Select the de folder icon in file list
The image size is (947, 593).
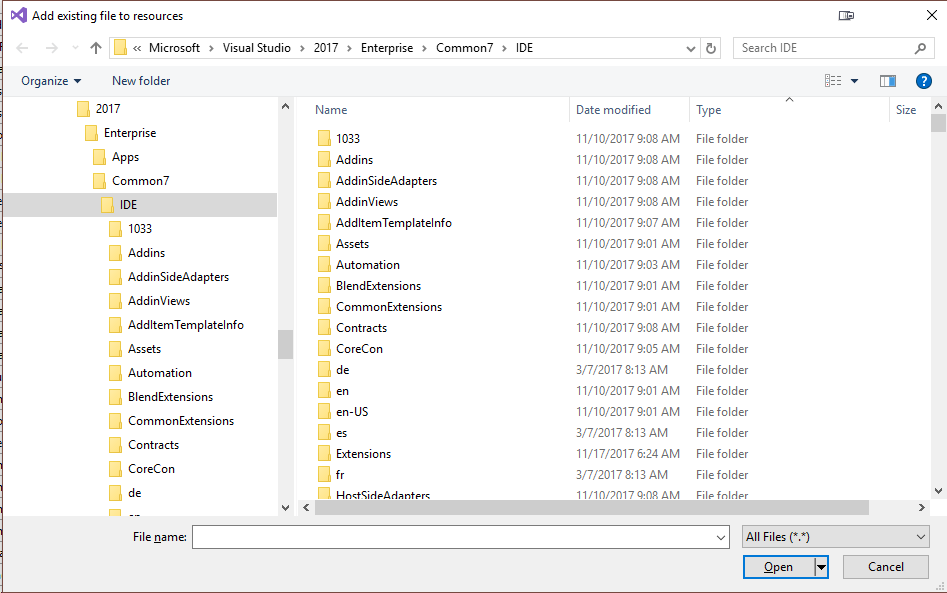[x=324, y=370]
